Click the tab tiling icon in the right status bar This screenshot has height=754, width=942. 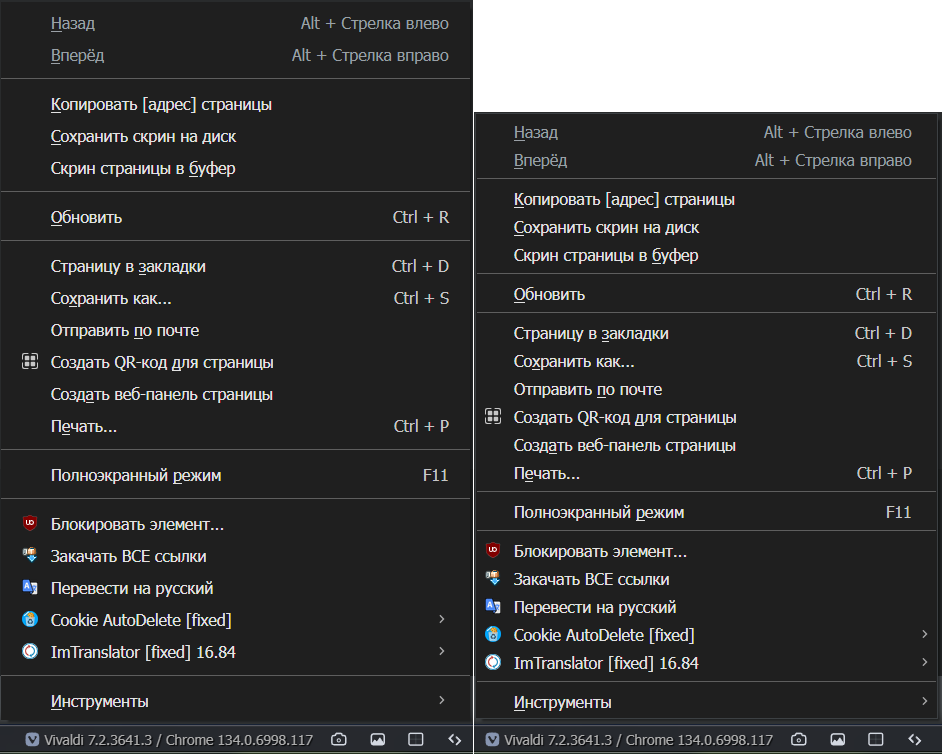click(876, 740)
